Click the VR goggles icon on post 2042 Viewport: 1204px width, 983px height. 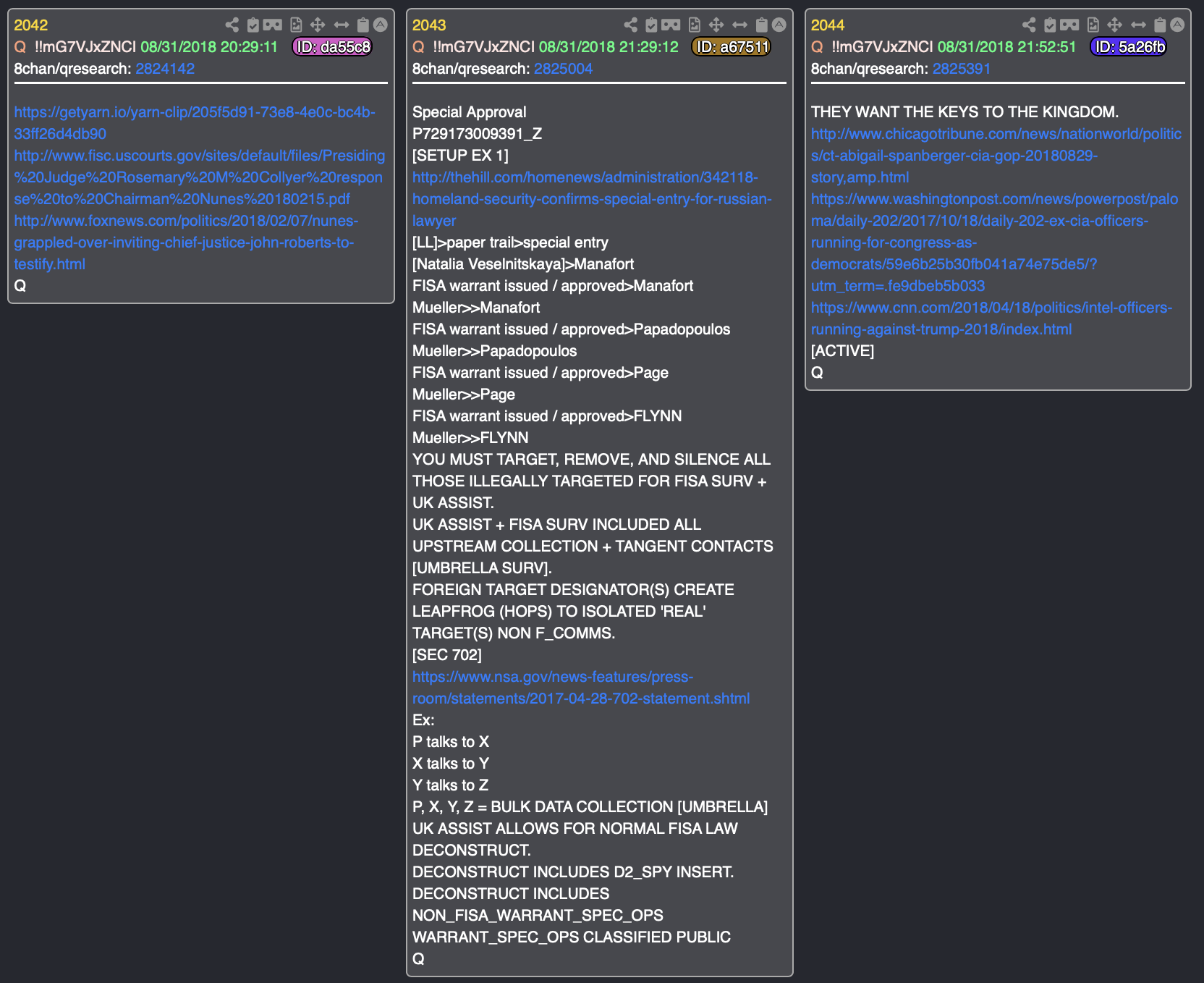tap(273, 25)
